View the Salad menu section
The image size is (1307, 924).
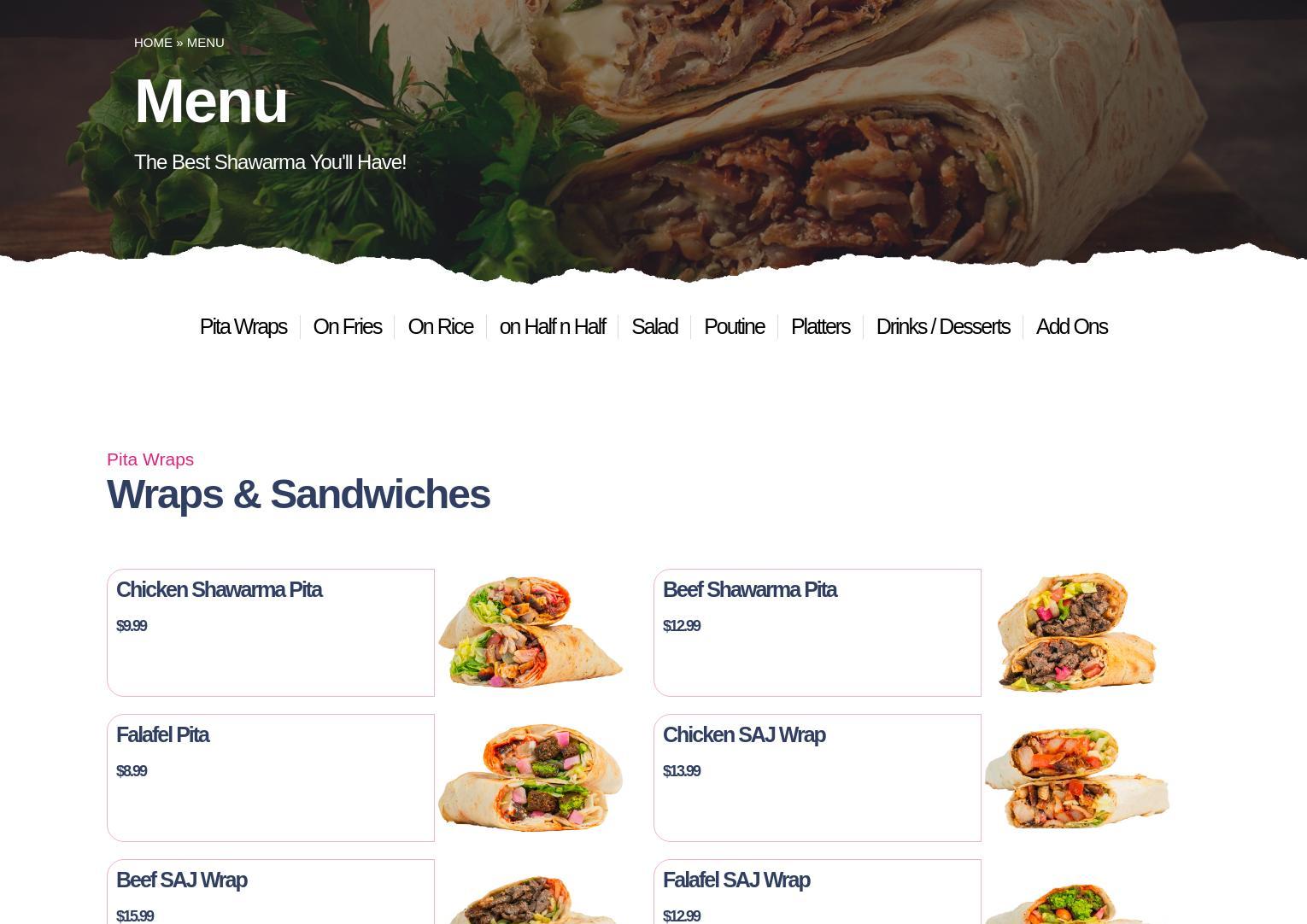654,326
